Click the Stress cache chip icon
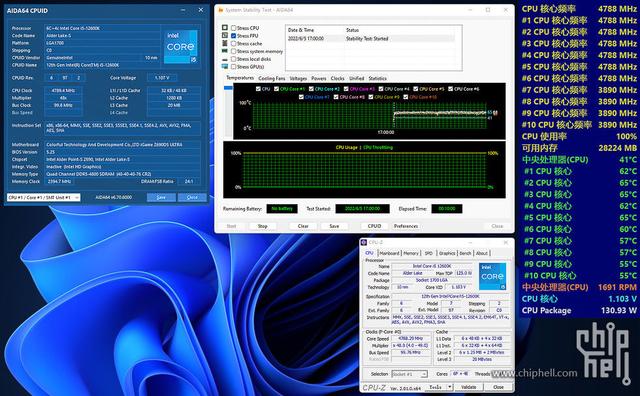Viewport: 640px width, 396px height. coord(225,43)
